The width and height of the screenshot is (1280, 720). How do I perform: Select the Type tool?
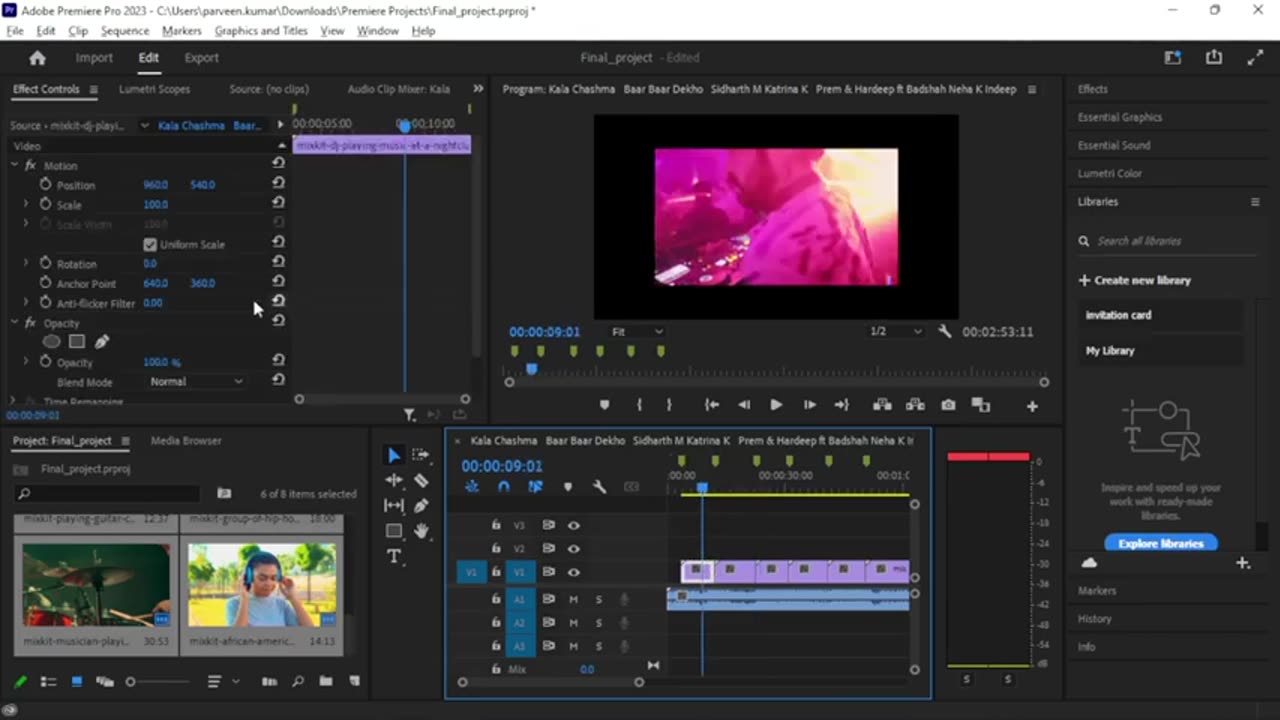[x=394, y=556]
